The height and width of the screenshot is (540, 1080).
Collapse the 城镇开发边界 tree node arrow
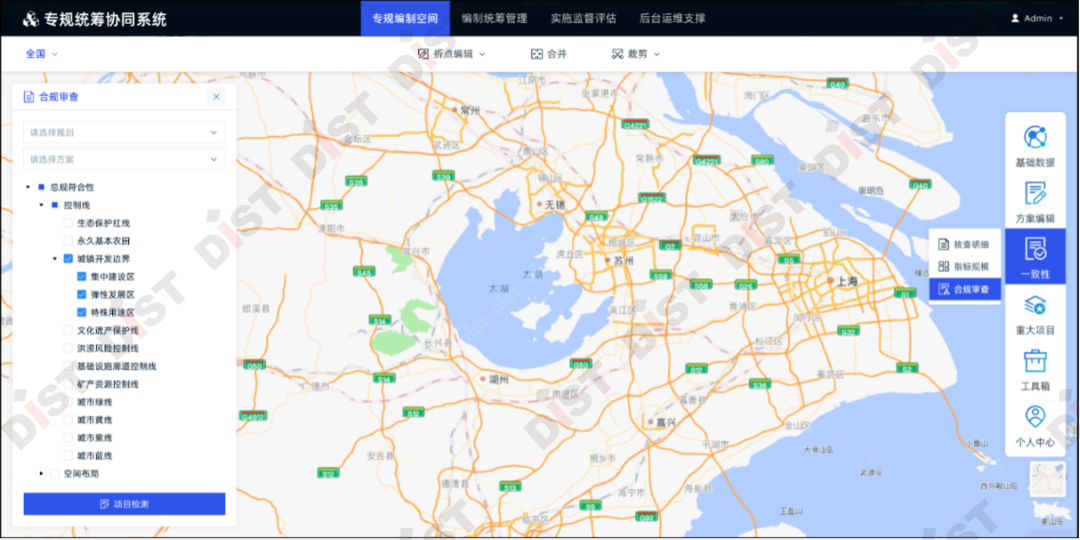(54, 259)
